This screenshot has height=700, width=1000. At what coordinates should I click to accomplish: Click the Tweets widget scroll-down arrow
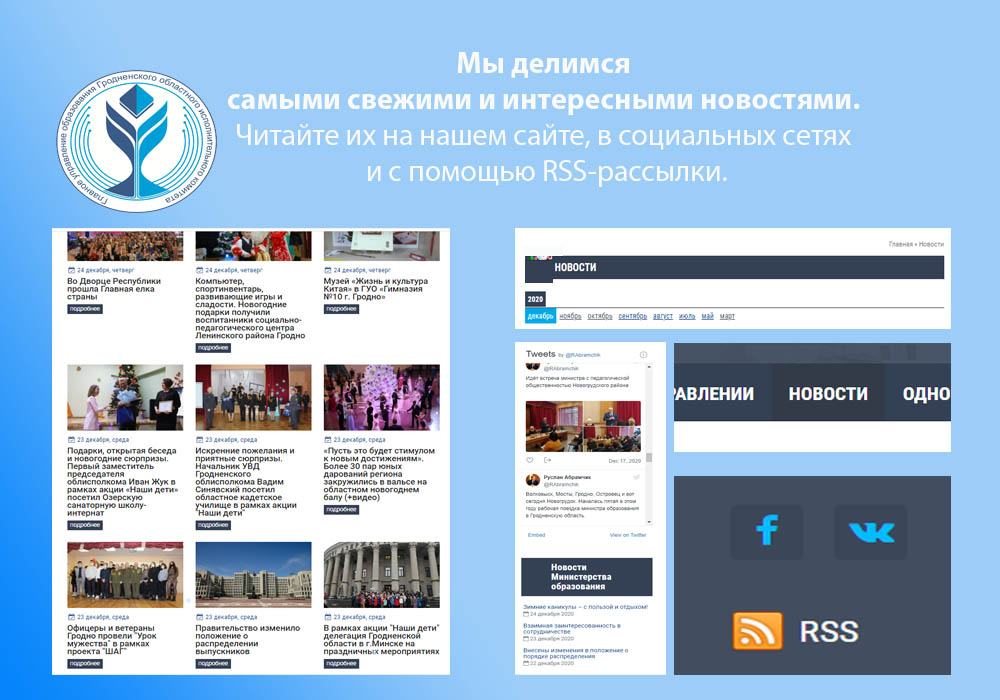[x=649, y=522]
